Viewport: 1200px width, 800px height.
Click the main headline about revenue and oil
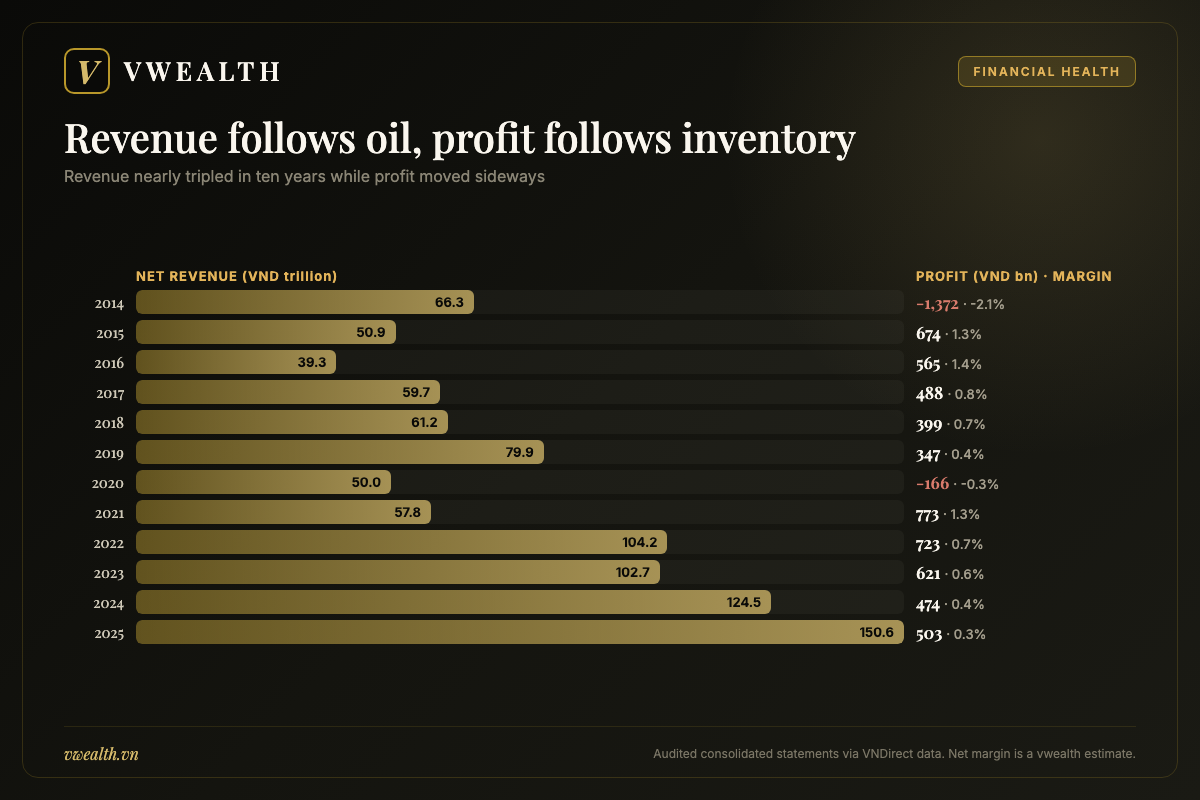tap(460, 139)
